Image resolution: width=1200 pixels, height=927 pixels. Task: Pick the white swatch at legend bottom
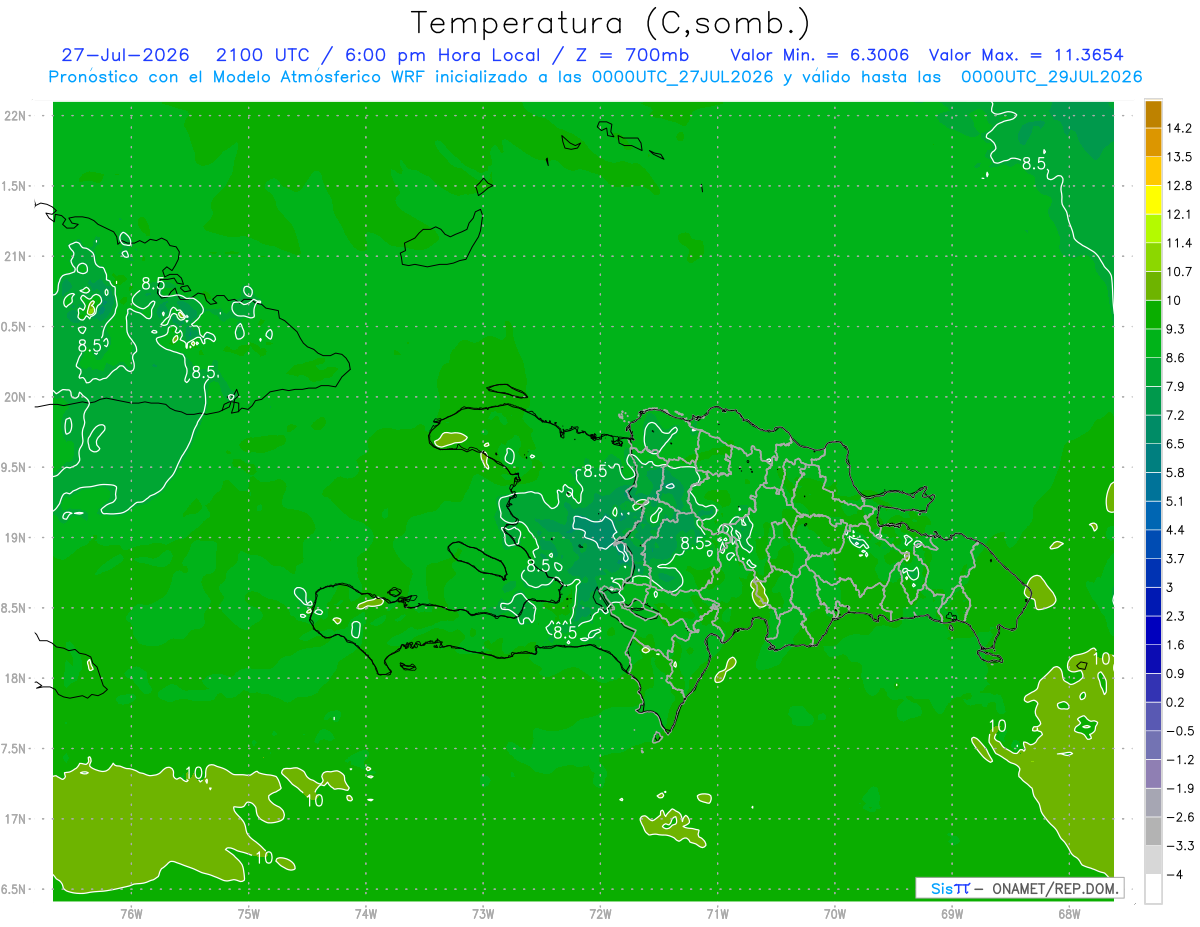point(1153,889)
